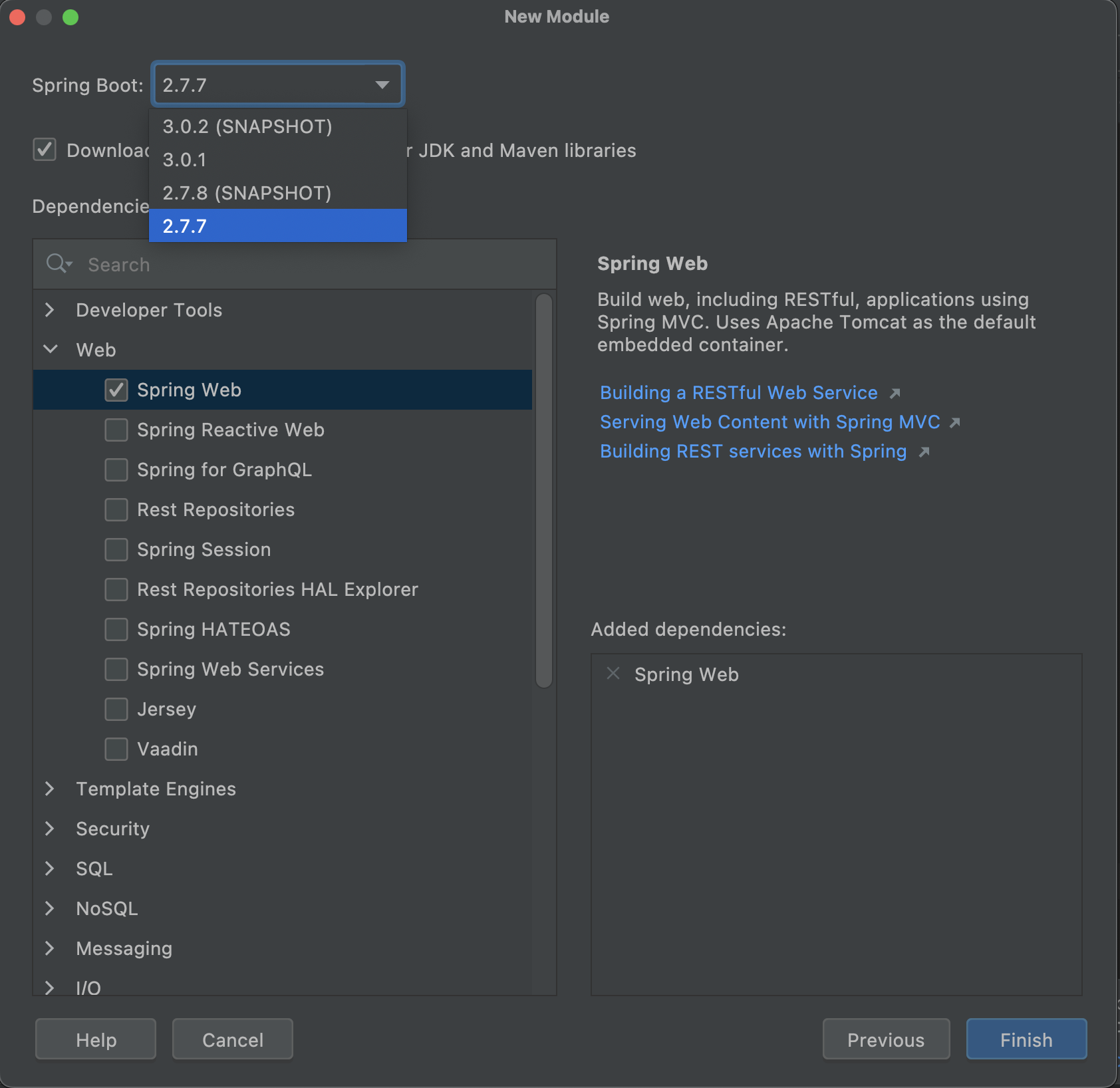The height and width of the screenshot is (1088, 1120).
Task: Click the Template Engines label
Action: [156, 789]
